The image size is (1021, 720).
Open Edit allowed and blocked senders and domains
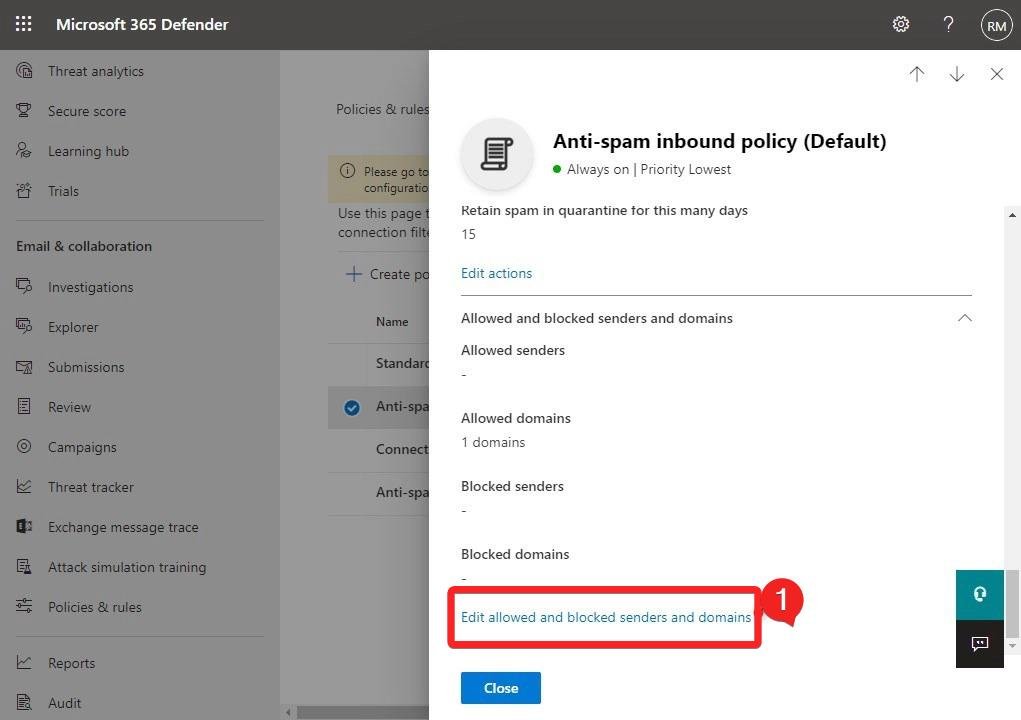pyautogui.click(x=604, y=617)
